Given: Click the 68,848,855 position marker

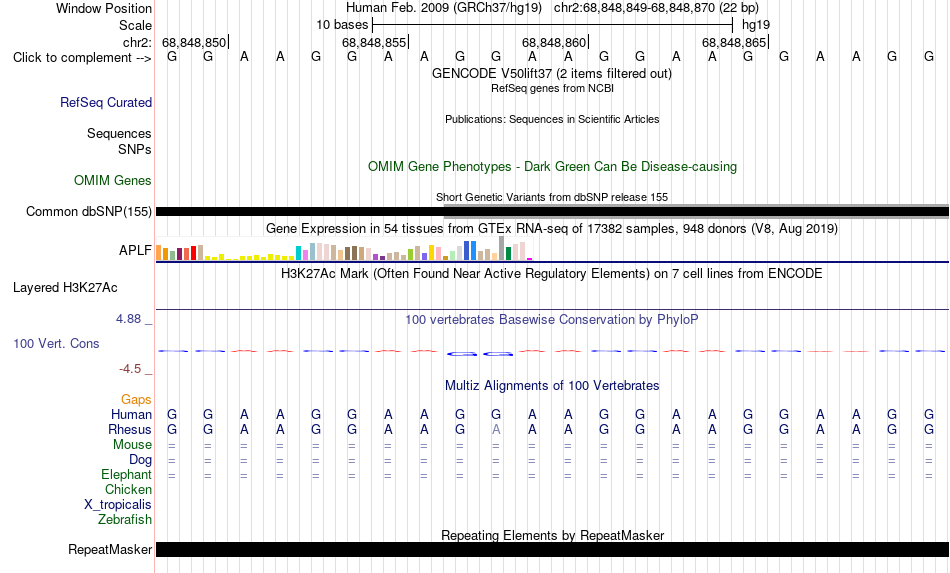Looking at the screenshot, I should [x=375, y=42].
